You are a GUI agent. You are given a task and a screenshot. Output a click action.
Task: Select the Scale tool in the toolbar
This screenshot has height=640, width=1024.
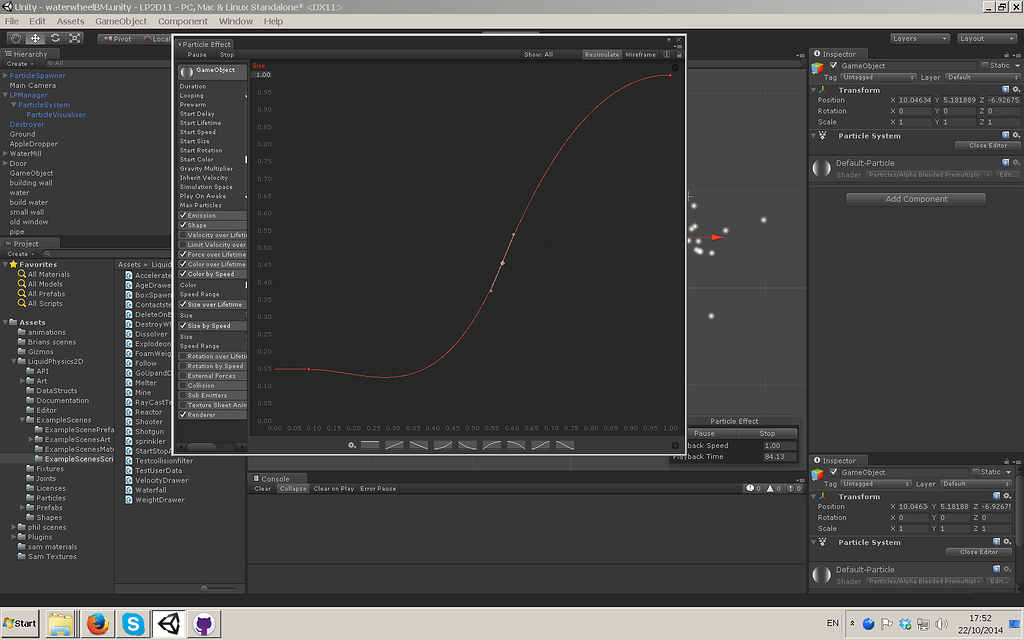[x=74, y=37]
